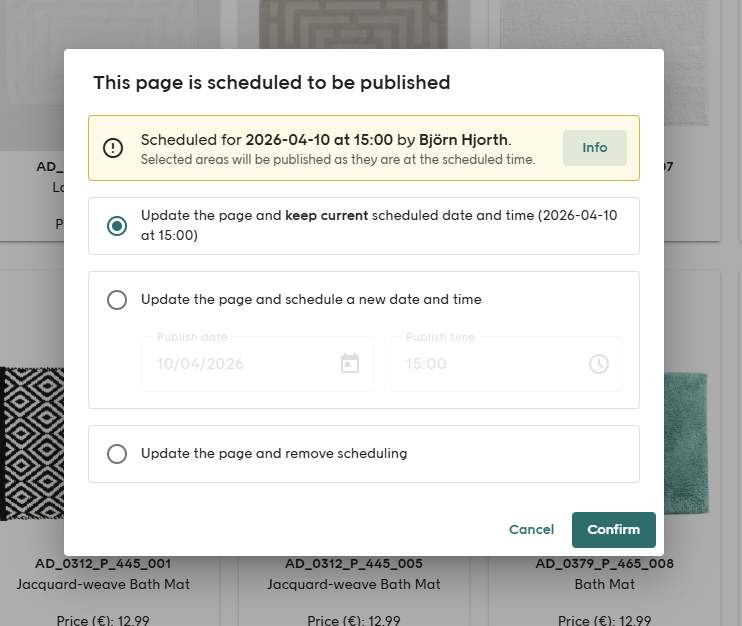Screen dimensions: 742x626
Task: Choose the schedule a new date and time radio
Action: (x=117, y=300)
